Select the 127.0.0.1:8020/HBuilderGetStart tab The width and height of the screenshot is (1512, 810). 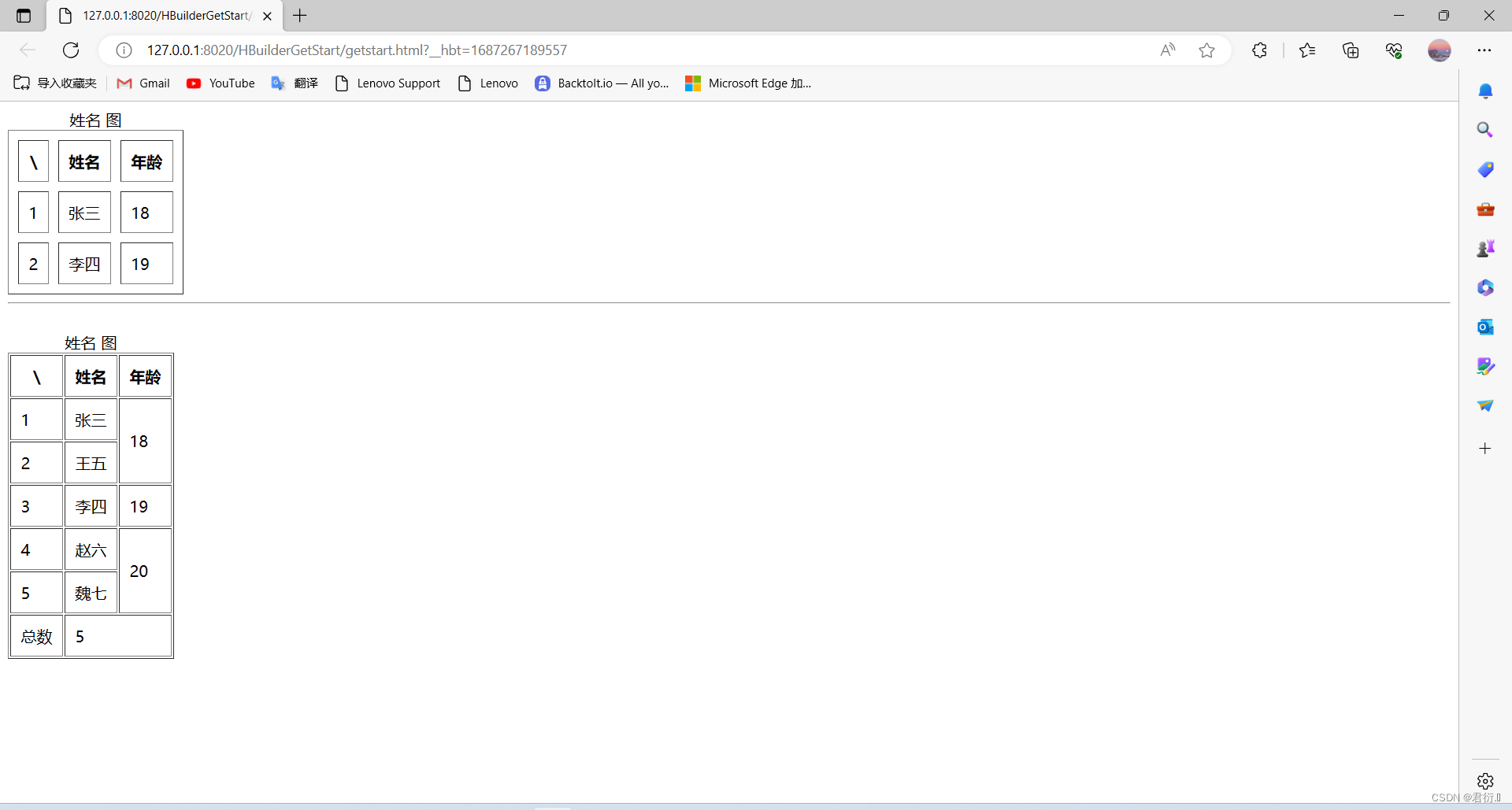tap(165, 16)
